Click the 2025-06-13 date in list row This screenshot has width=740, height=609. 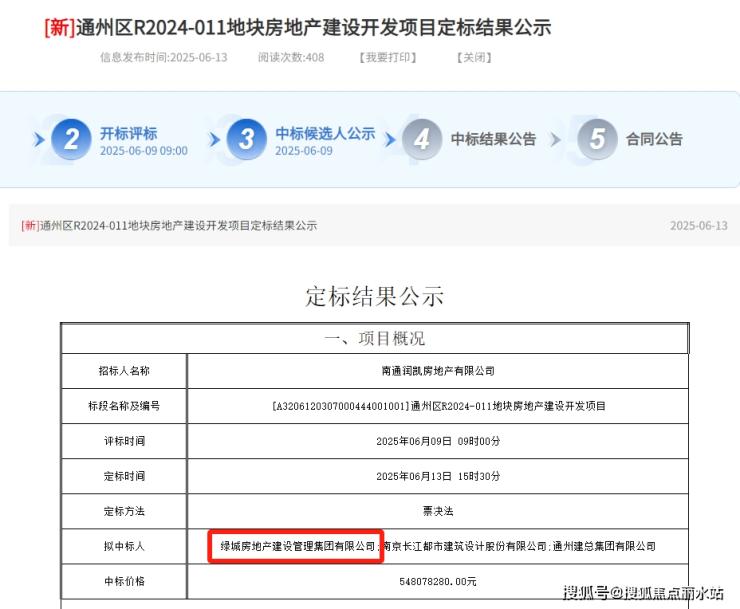(x=699, y=226)
